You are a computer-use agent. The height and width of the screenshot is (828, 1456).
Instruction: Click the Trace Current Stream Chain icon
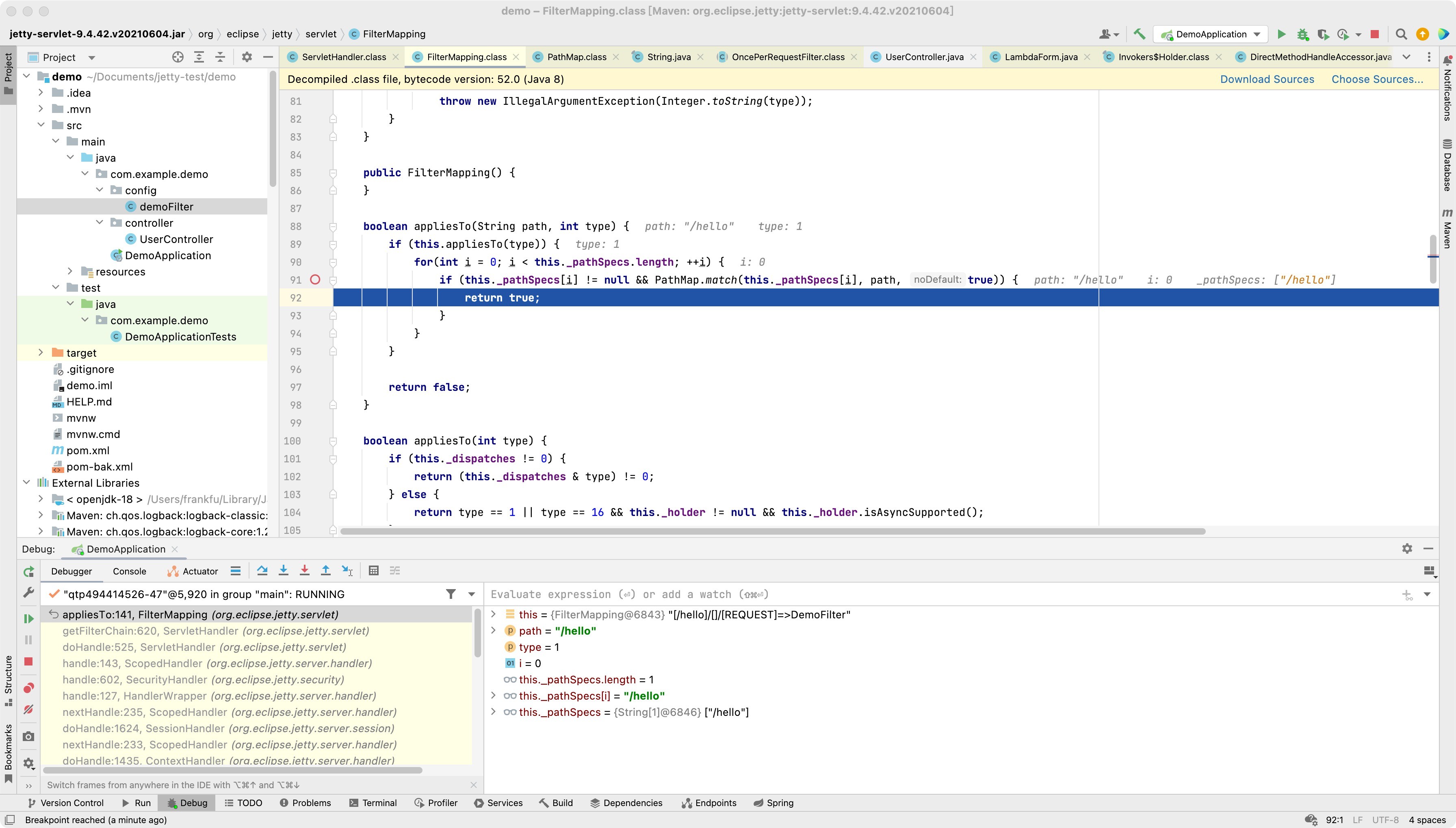click(395, 570)
